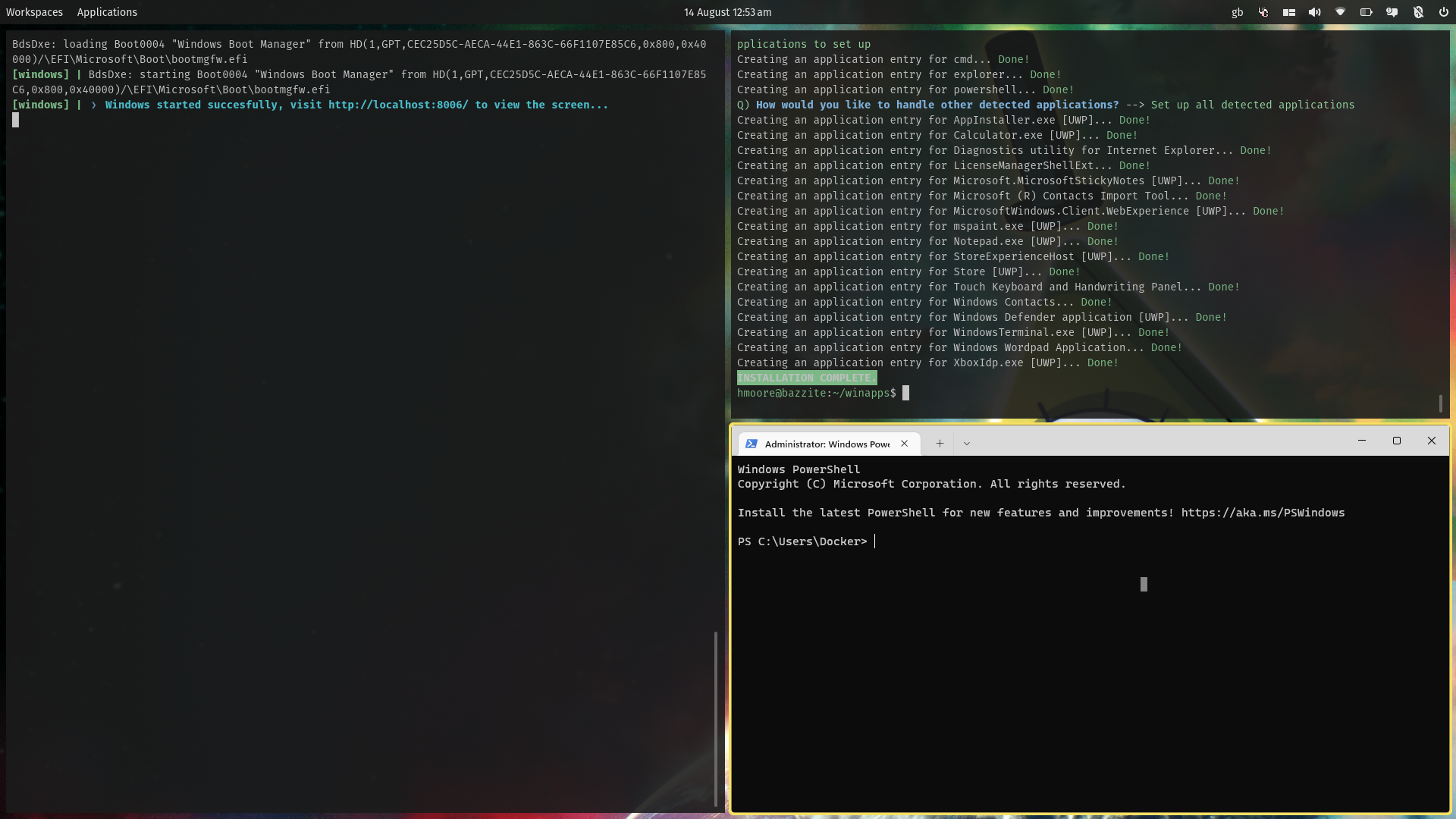1456x819 pixels.
Task: Maximize the Windows PowerShell window
Action: (1396, 441)
